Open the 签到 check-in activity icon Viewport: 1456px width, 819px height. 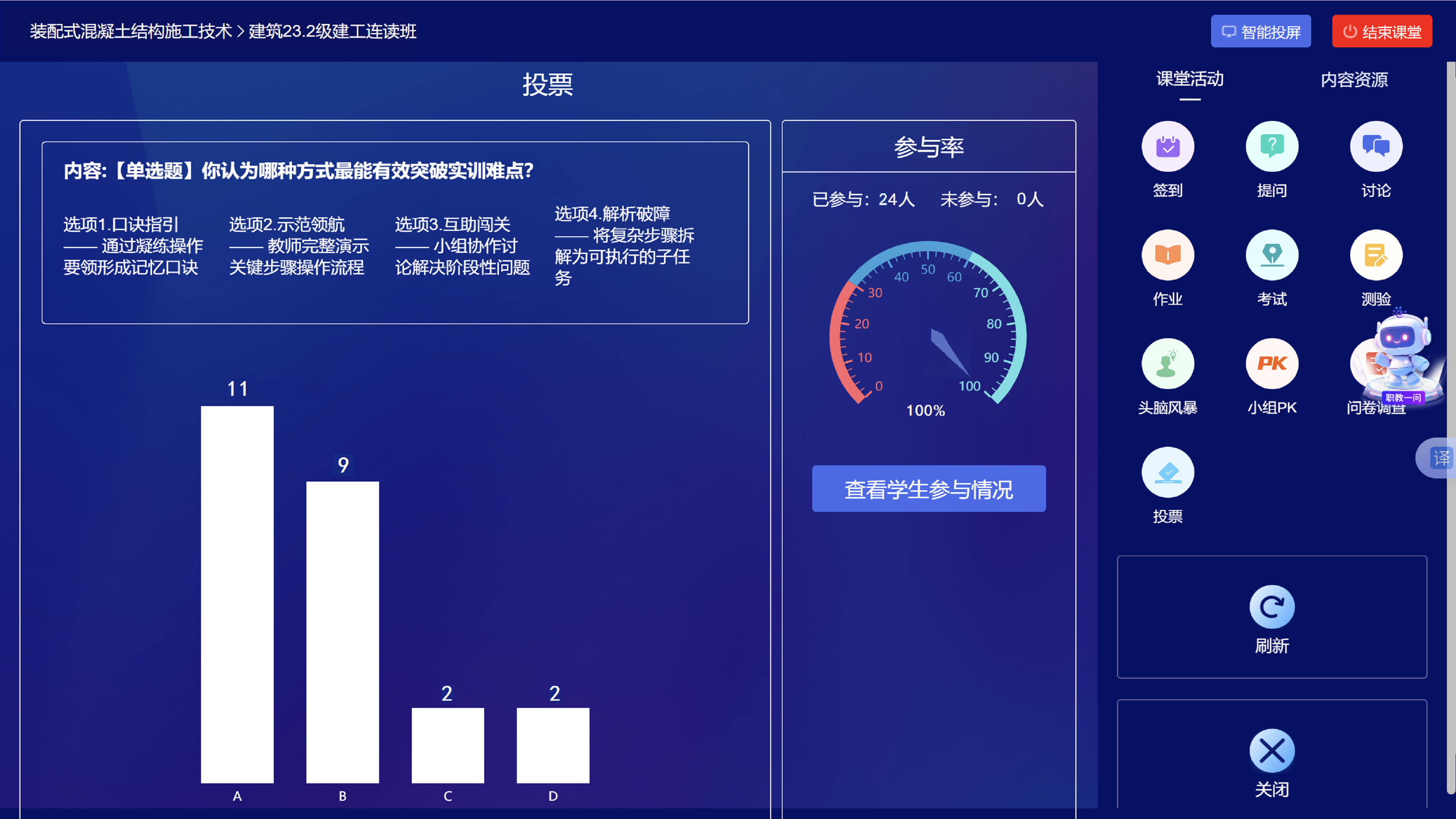1168,146
